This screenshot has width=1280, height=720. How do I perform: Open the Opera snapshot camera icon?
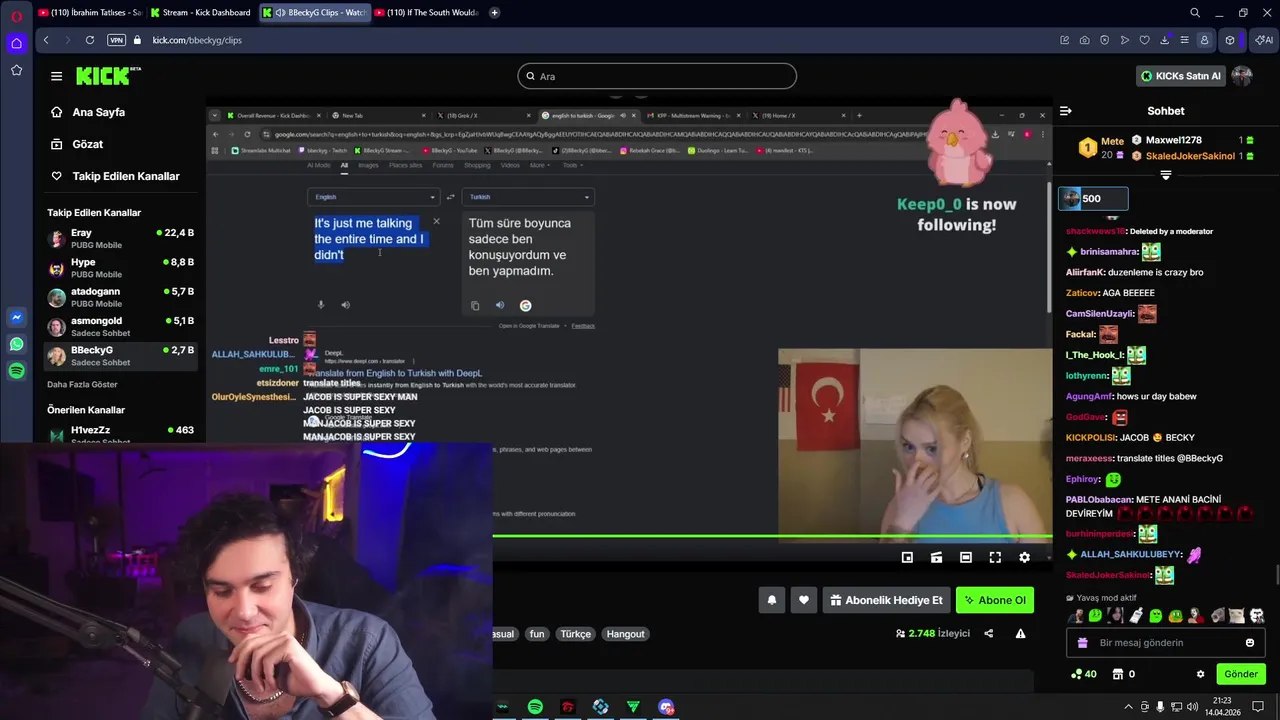[x=1085, y=40]
